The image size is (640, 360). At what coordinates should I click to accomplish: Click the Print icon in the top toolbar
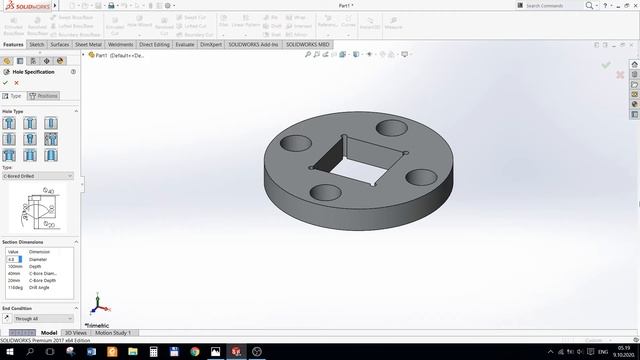111,6
